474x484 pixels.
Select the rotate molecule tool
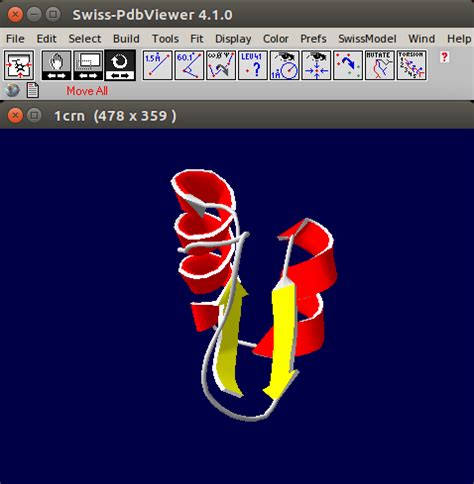tap(120, 65)
